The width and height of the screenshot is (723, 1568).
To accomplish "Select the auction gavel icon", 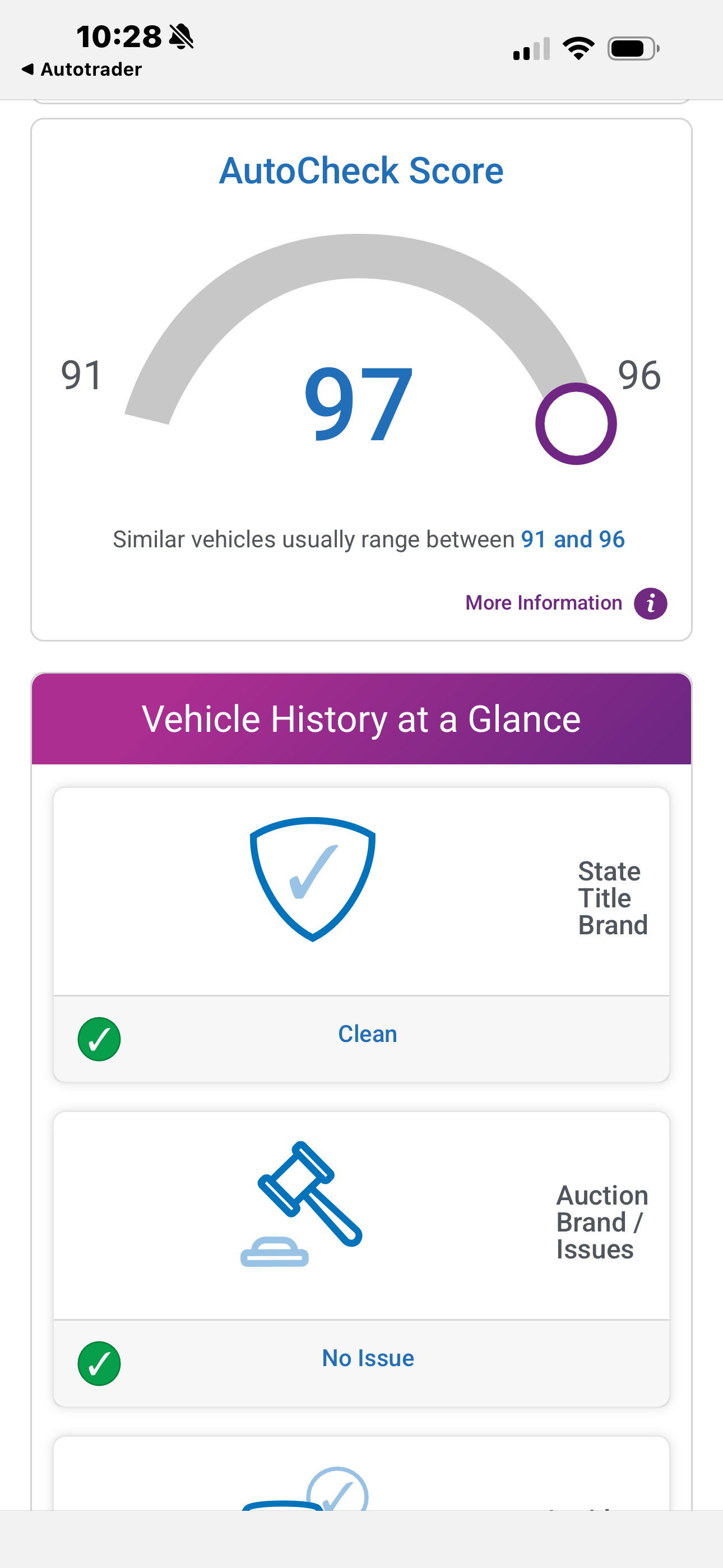I will (302, 1203).
